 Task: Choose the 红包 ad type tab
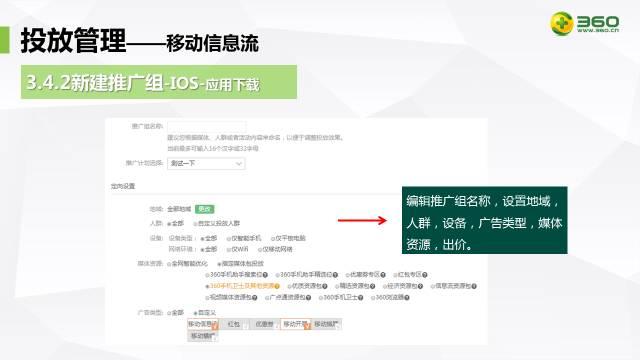click(x=234, y=324)
